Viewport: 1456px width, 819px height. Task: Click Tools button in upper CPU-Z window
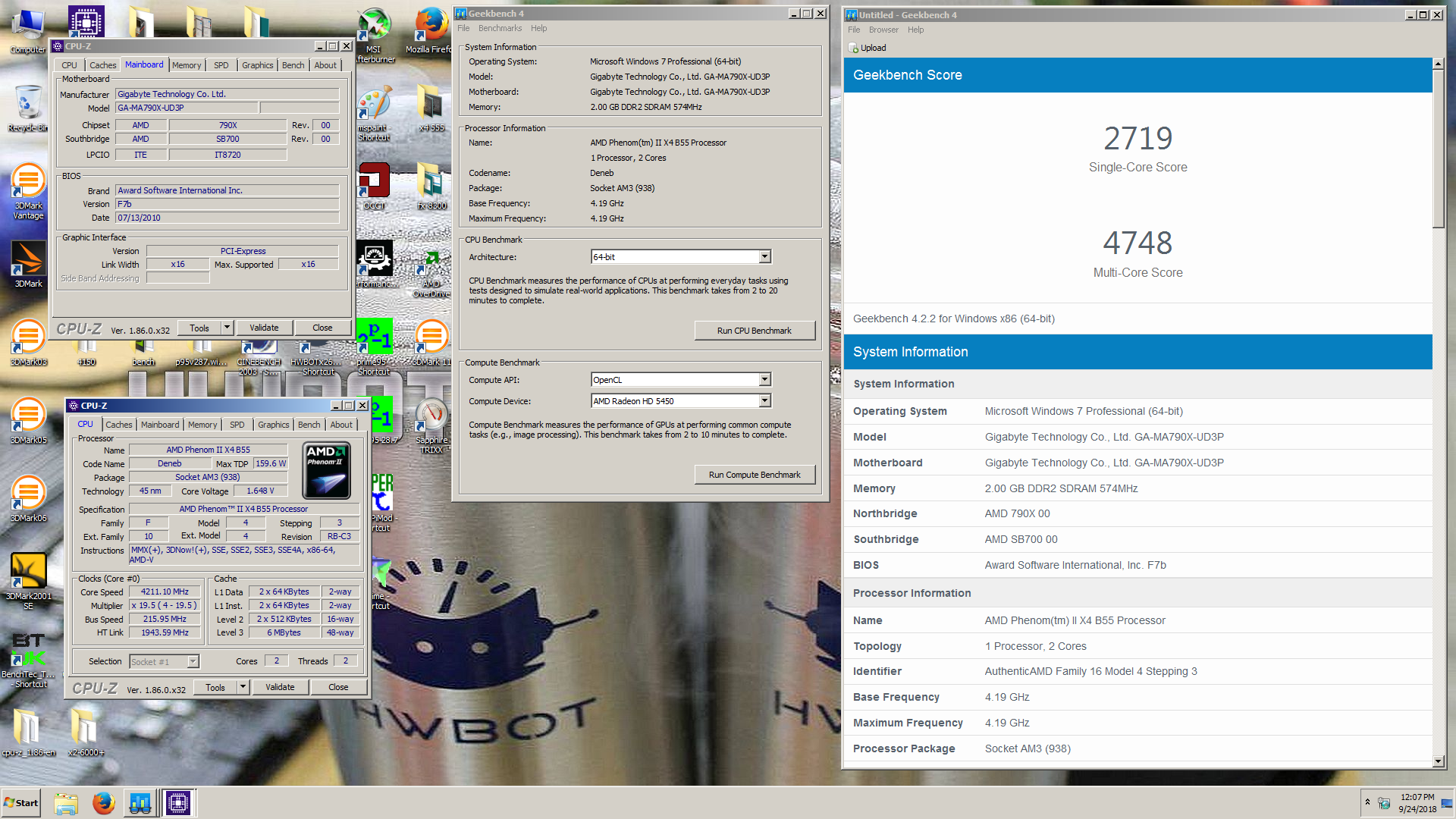coord(199,328)
